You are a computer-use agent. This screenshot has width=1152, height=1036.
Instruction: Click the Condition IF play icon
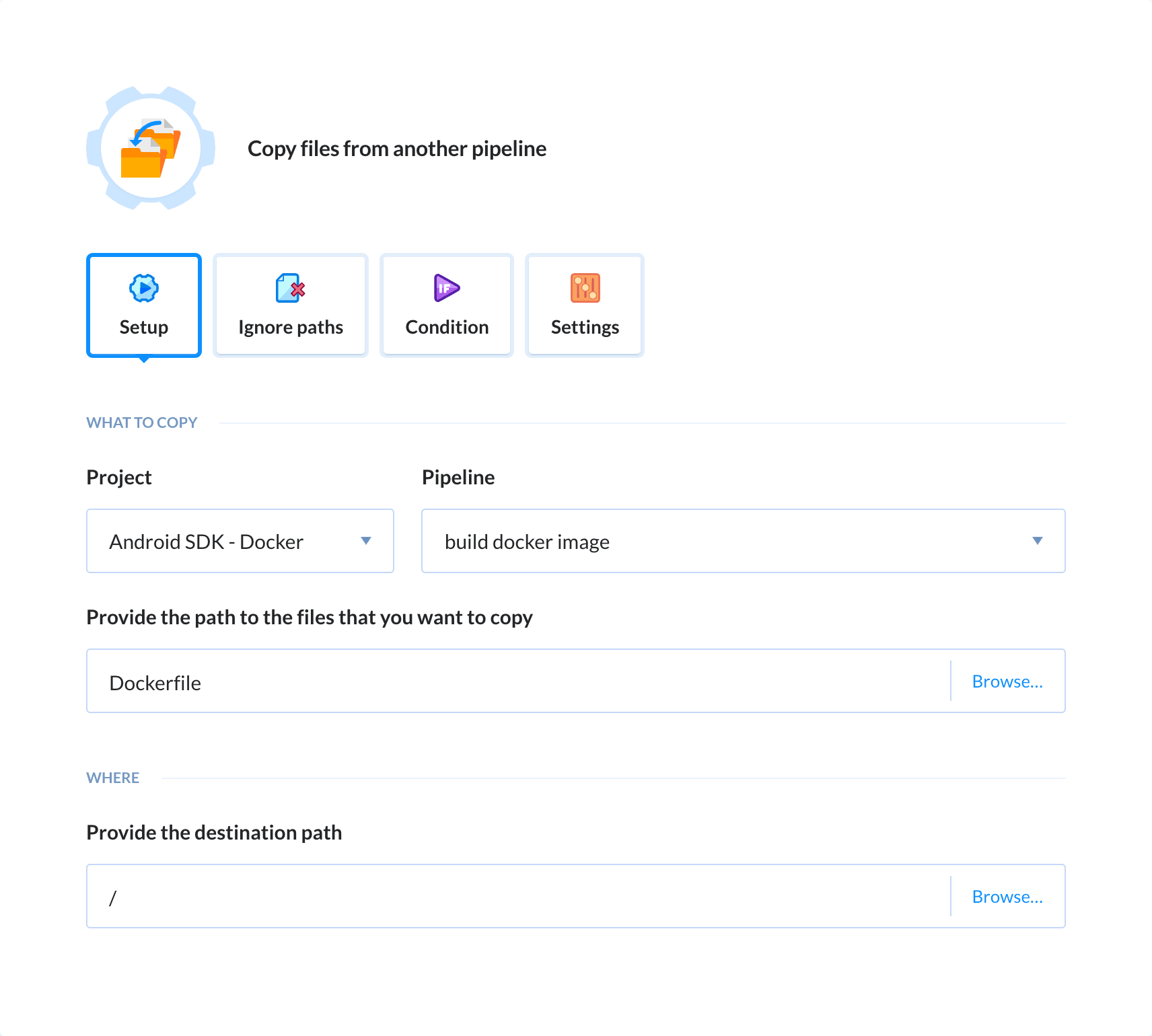point(445,288)
